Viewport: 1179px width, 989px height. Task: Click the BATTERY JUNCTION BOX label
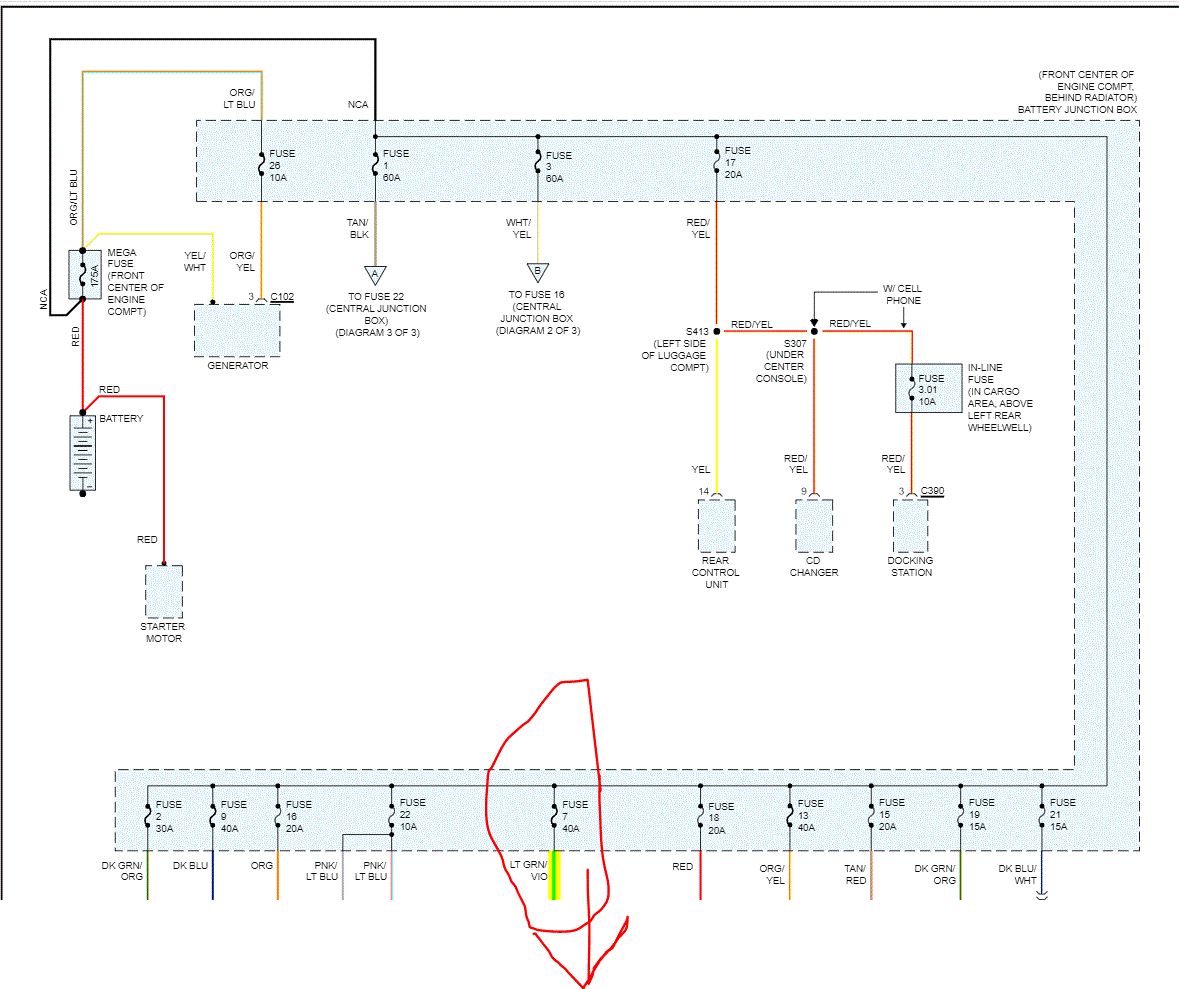point(1077,110)
